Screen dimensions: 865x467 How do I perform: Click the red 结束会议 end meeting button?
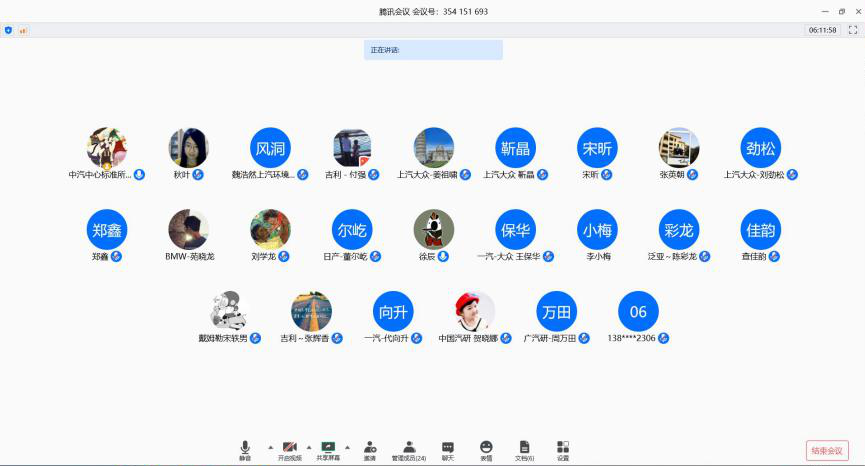tap(826, 451)
